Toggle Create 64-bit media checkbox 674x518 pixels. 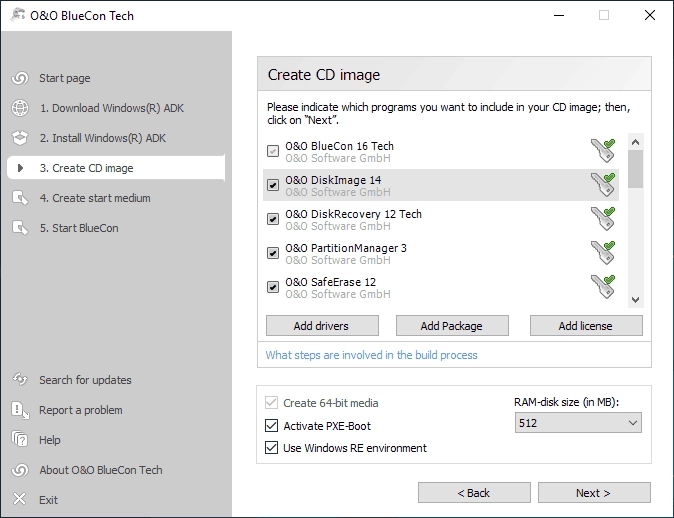pyautogui.click(x=271, y=403)
